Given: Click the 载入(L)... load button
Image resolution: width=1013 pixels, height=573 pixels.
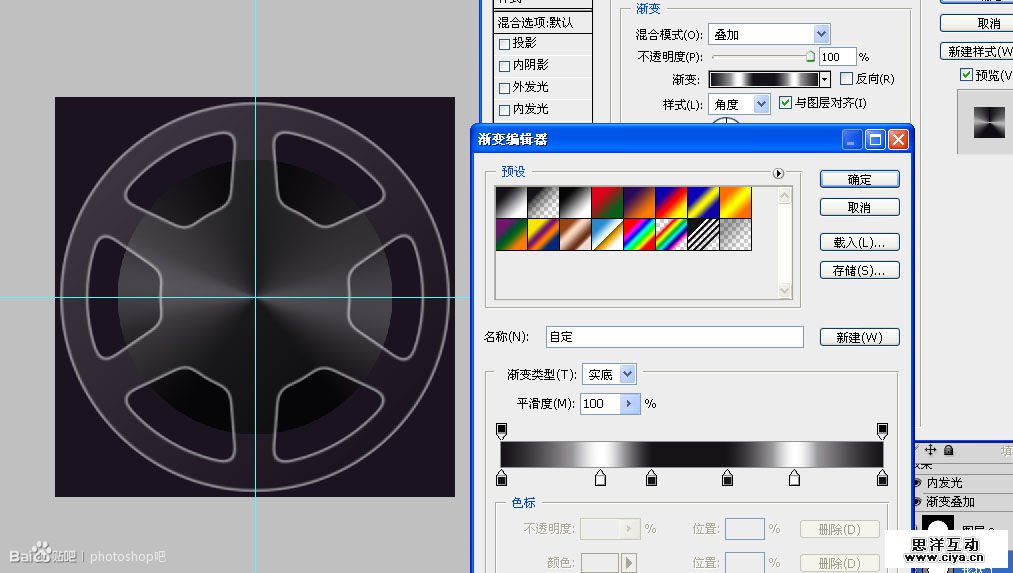Looking at the screenshot, I should 859,242.
